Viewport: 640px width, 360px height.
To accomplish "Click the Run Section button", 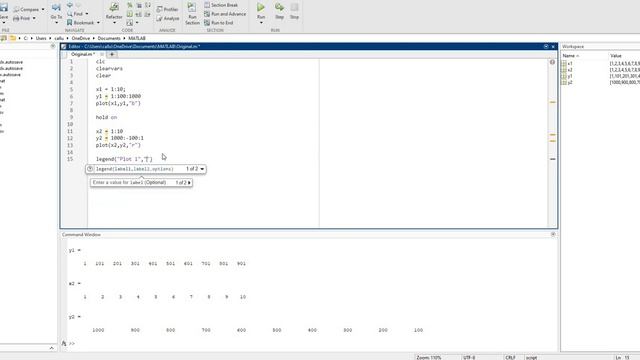I will 192,13.
